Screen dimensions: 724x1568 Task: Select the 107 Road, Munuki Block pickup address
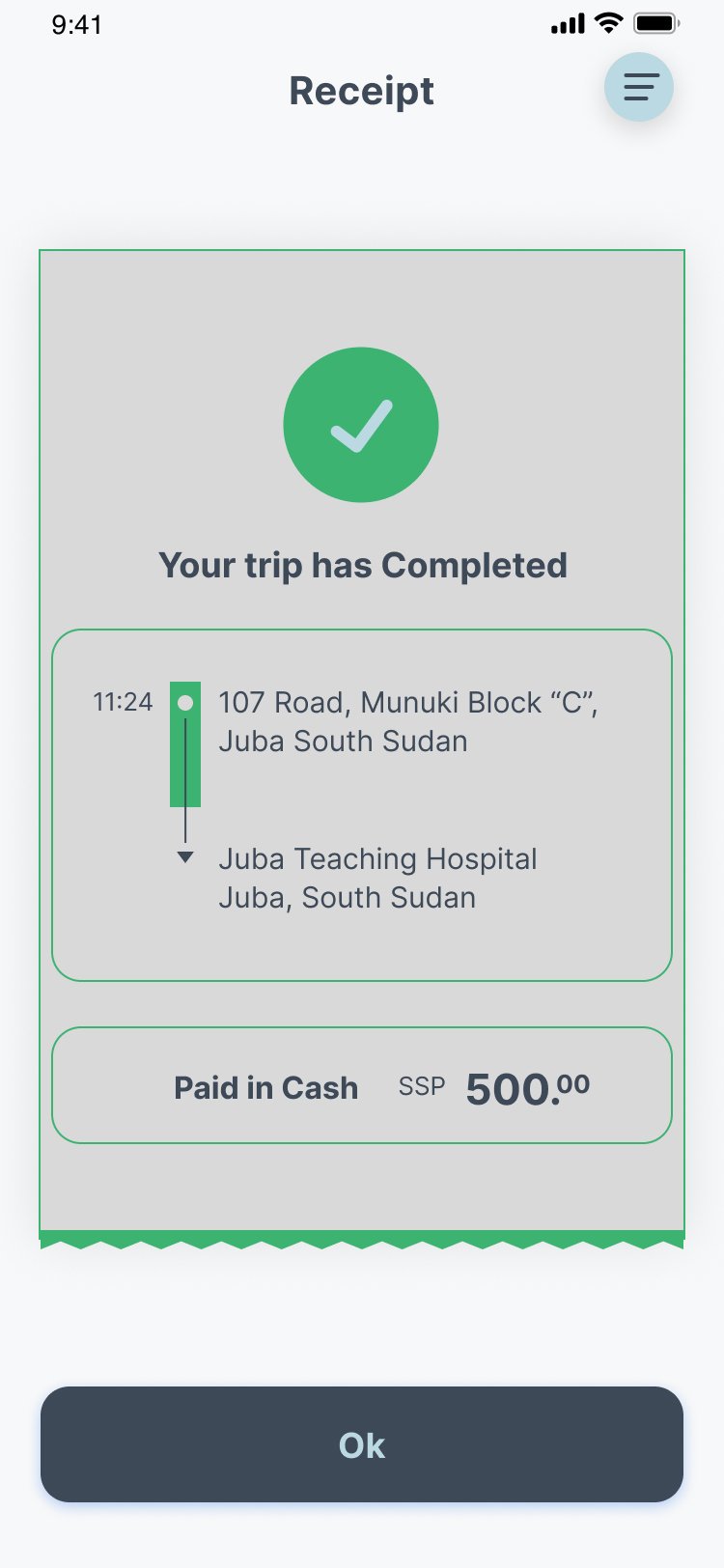[x=407, y=721]
